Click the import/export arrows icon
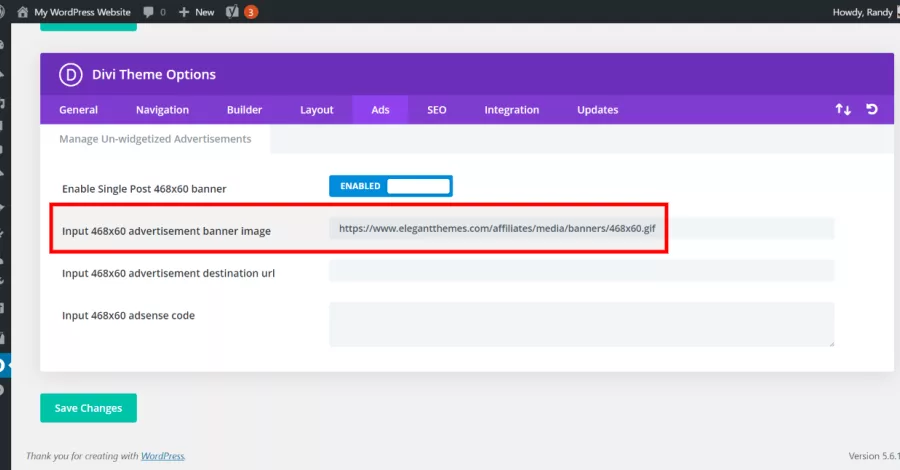 coord(843,109)
